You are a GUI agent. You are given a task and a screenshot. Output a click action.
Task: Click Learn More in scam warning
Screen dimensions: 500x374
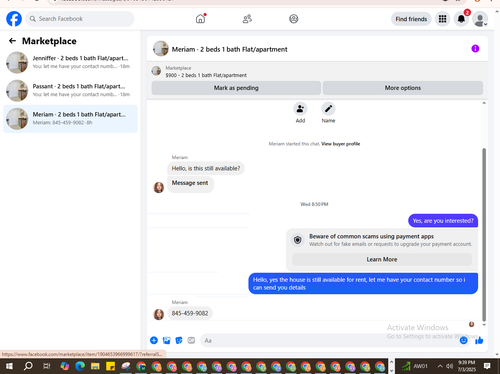tap(382, 259)
